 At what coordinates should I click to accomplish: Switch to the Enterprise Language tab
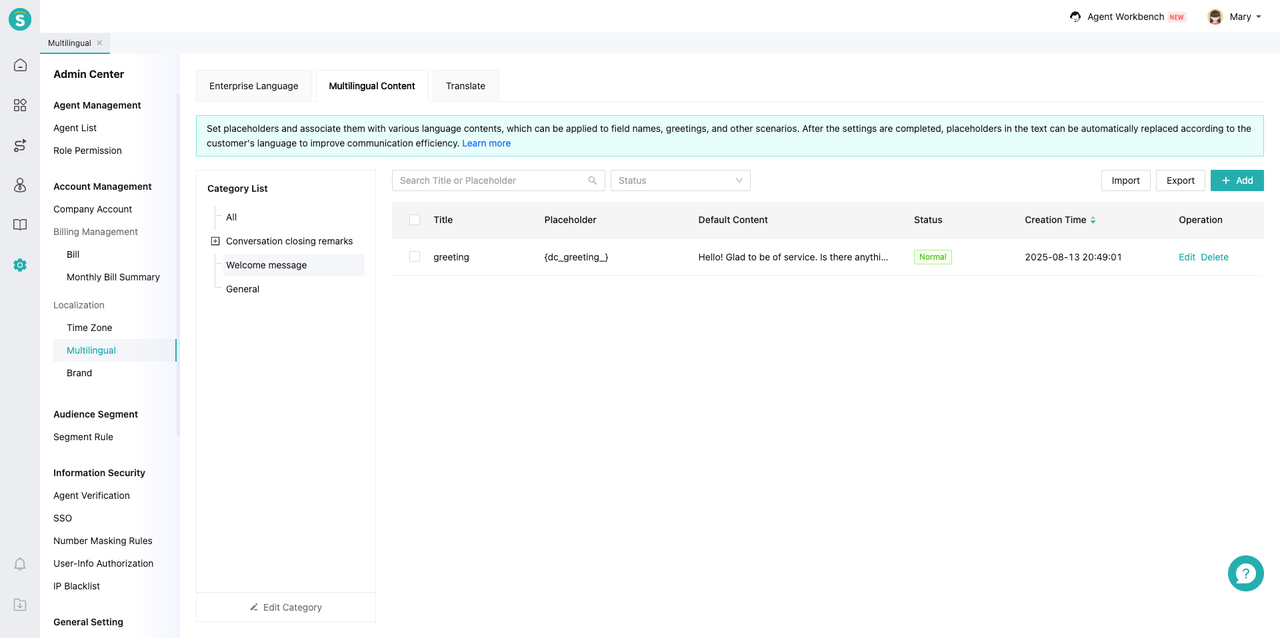click(254, 86)
